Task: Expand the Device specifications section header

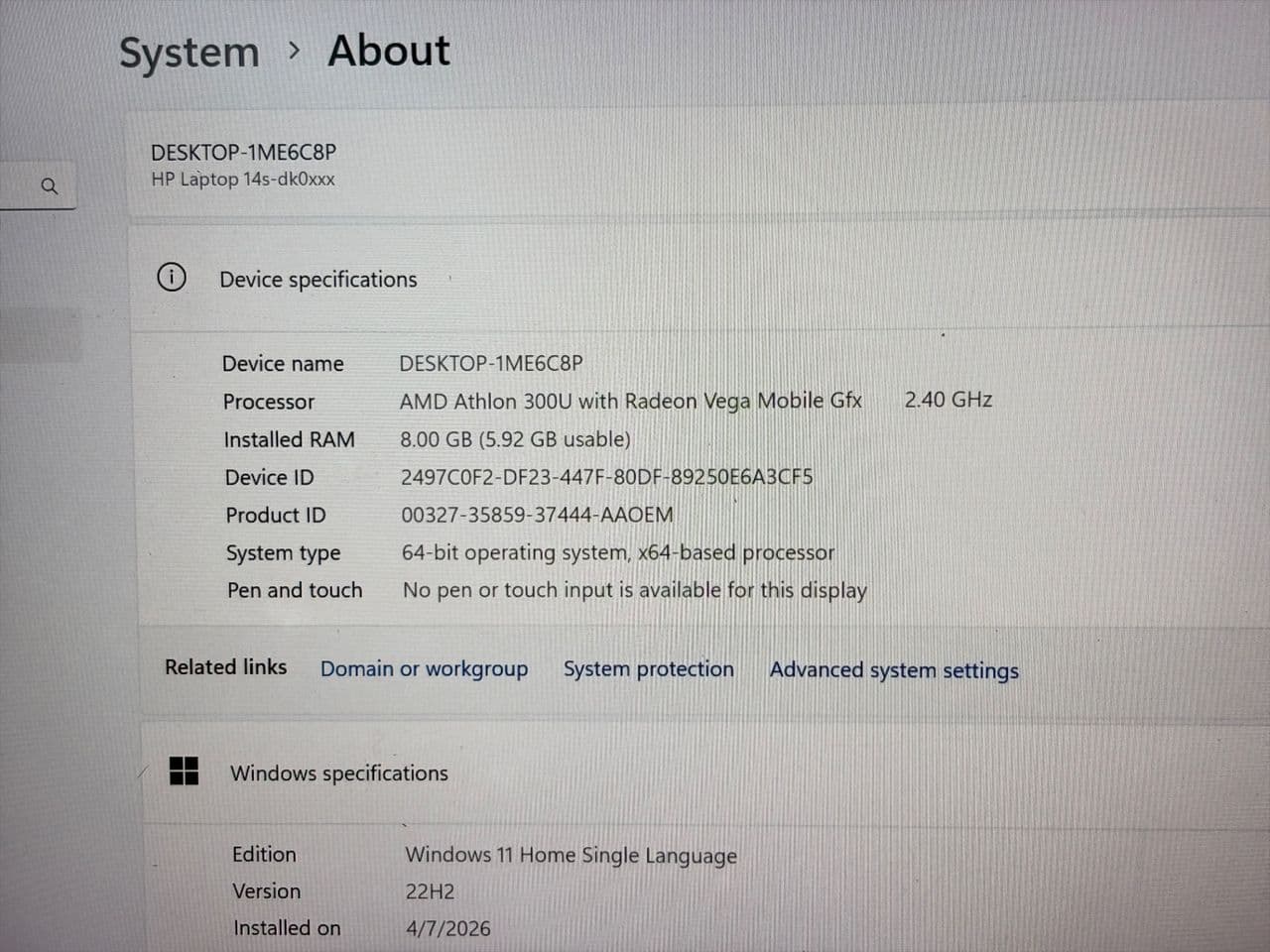Action: (698, 279)
